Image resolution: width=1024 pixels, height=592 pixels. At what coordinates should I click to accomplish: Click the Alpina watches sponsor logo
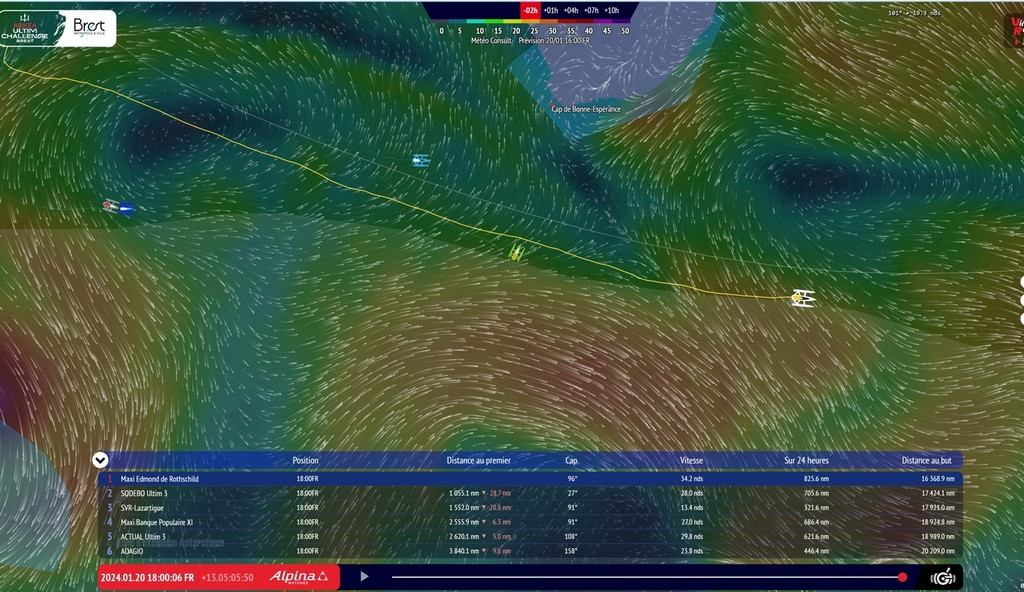coord(297,577)
